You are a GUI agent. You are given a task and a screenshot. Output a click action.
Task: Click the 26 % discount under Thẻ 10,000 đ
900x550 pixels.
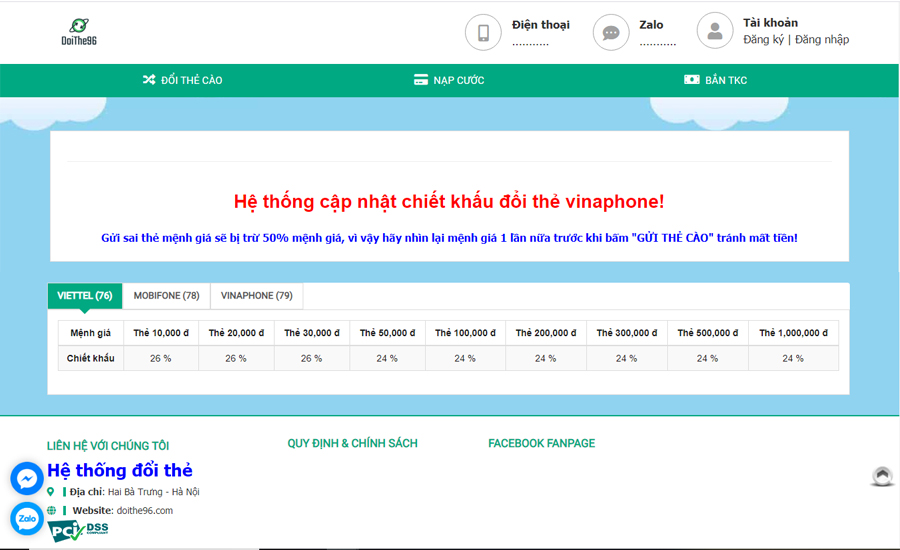click(x=161, y=358)
